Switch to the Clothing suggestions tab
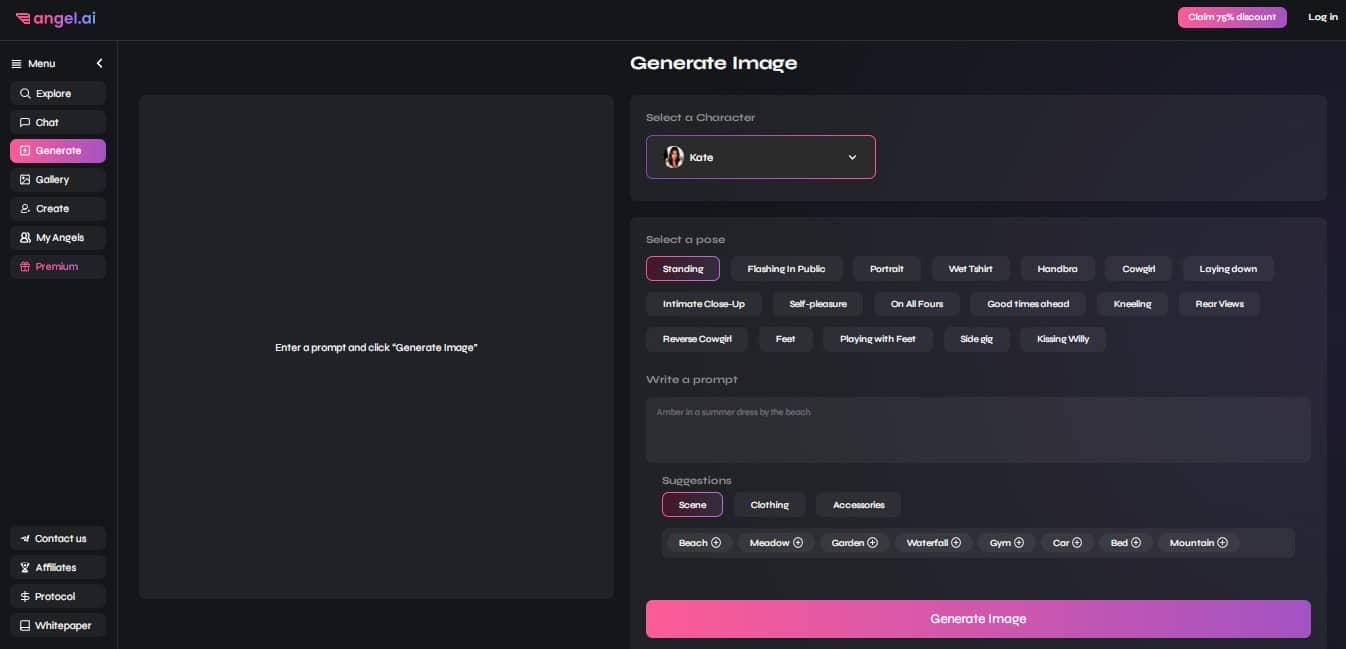 pos(770,505)
